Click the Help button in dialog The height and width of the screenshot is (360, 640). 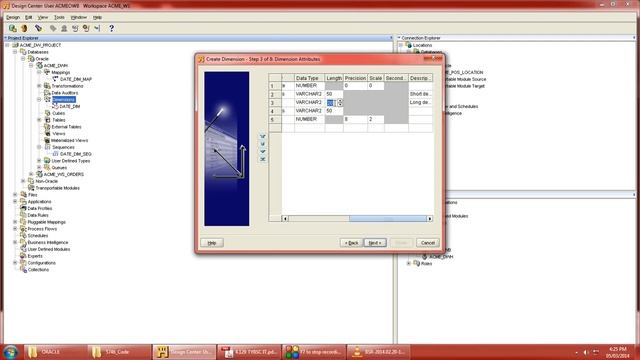[x=212, y=243]
